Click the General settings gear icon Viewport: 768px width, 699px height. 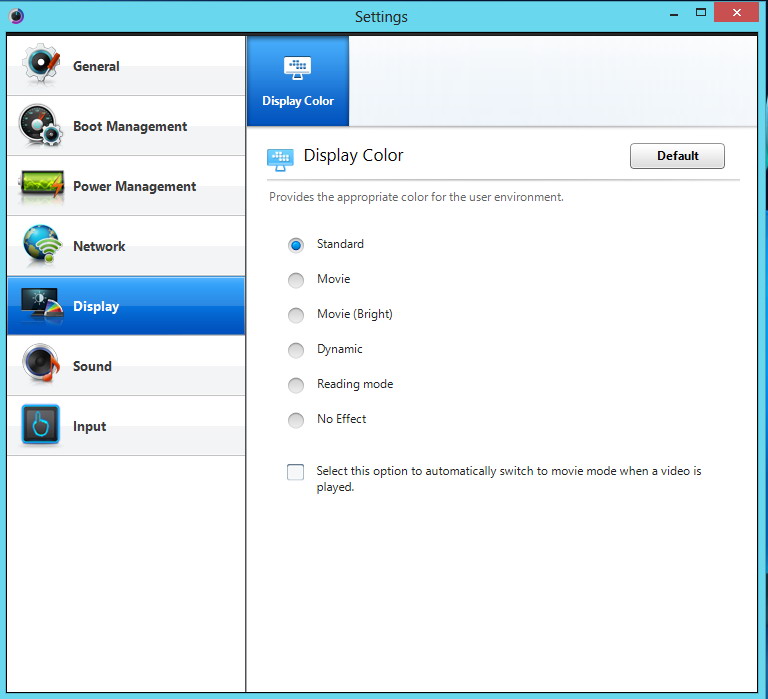pyautogui.click(x=41, y=65)
